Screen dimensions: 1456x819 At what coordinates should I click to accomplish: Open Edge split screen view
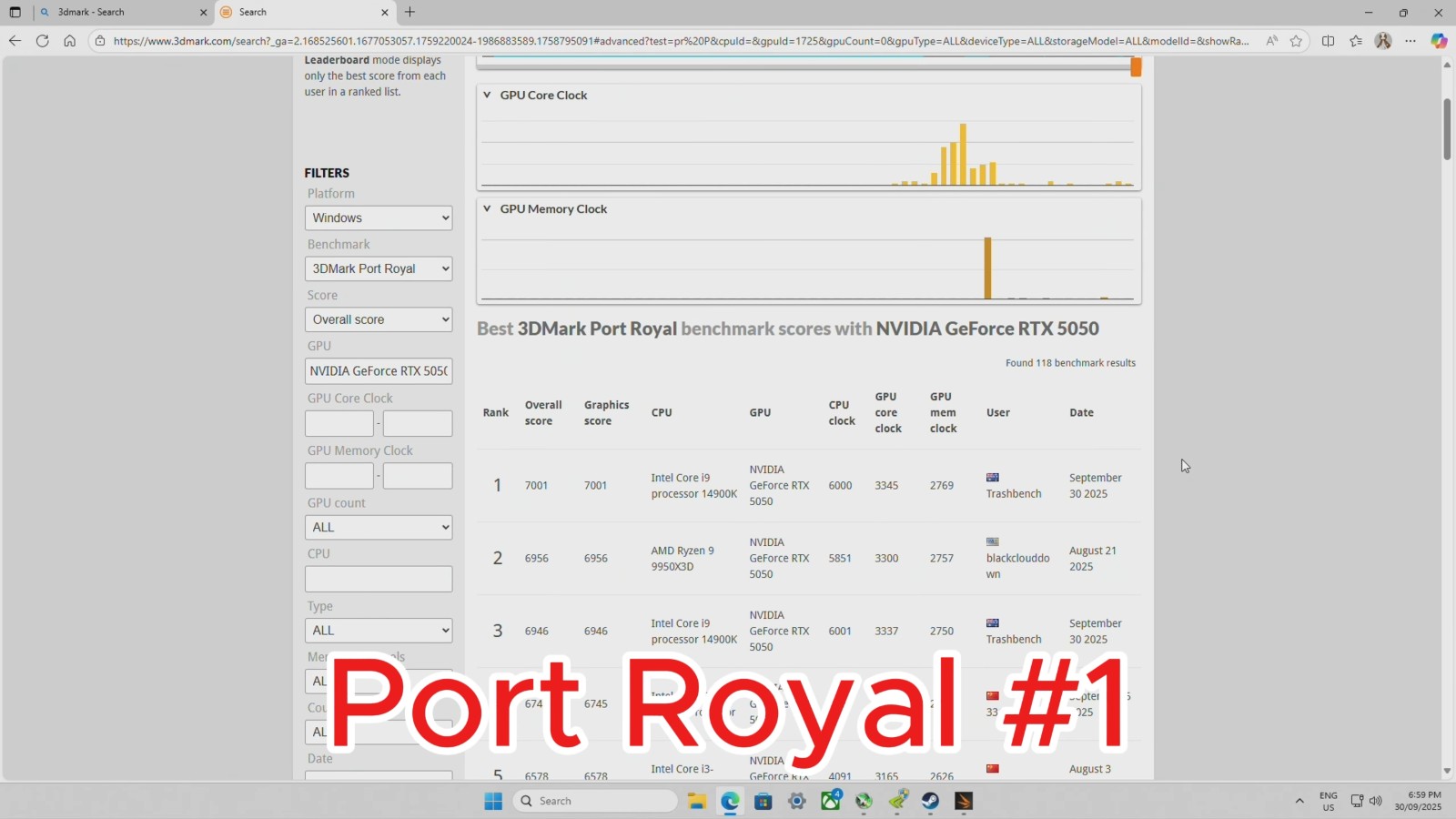pyautogui.click(x=1328, y=41)
